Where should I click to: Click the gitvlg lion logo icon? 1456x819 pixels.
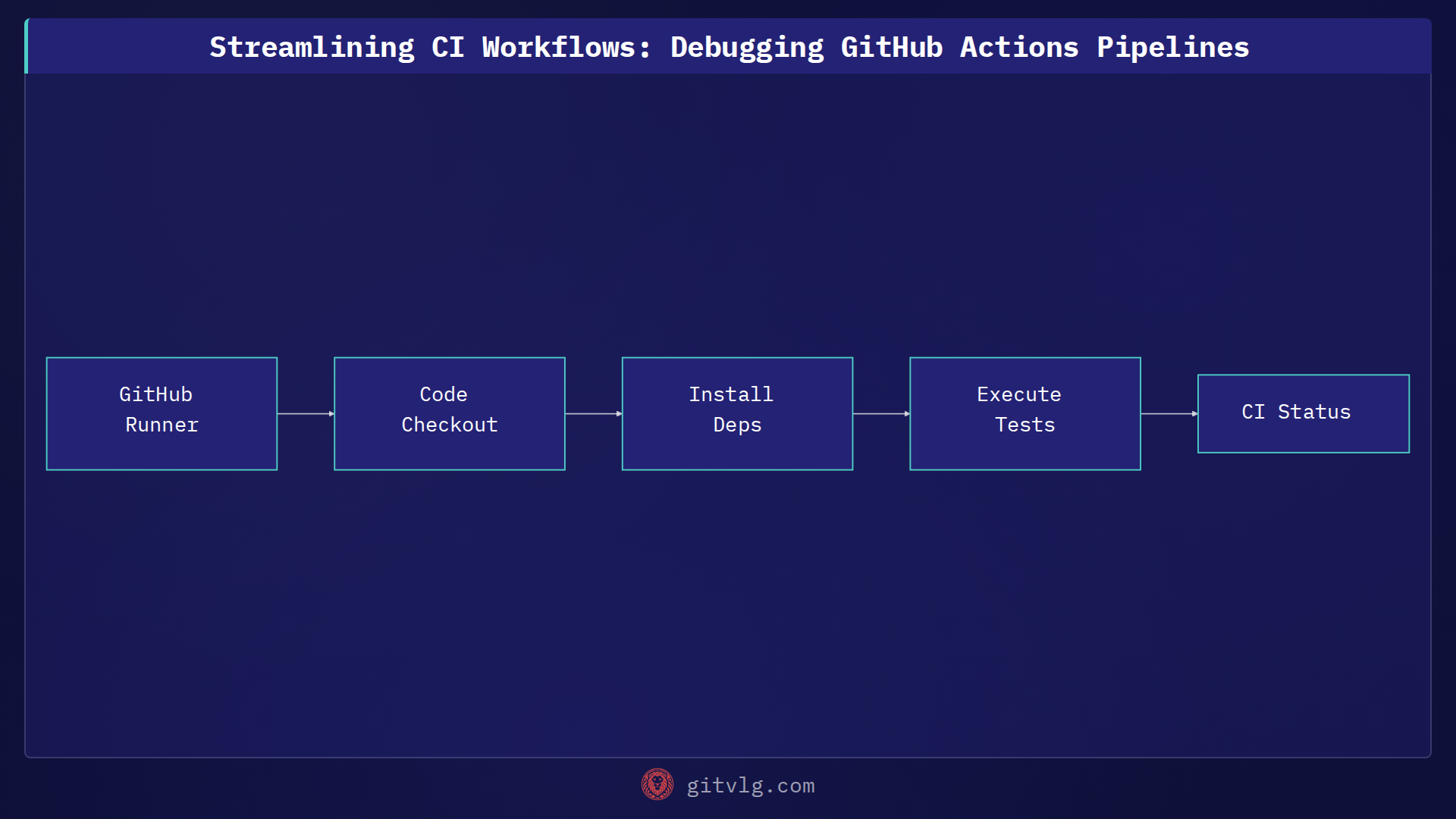pos(657,785)
